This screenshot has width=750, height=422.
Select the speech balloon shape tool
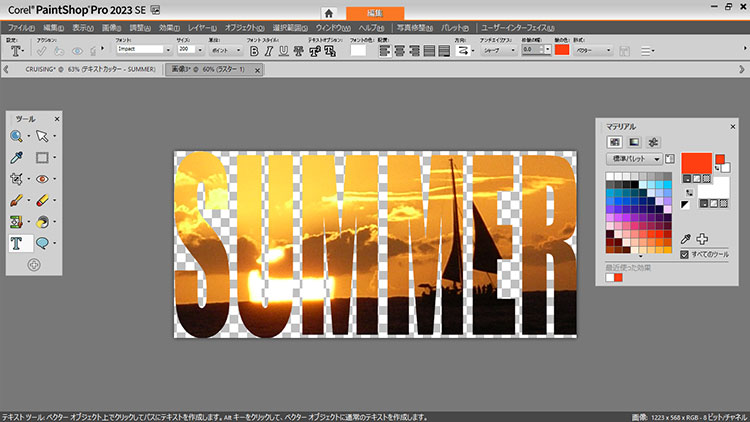coord(42,243)
